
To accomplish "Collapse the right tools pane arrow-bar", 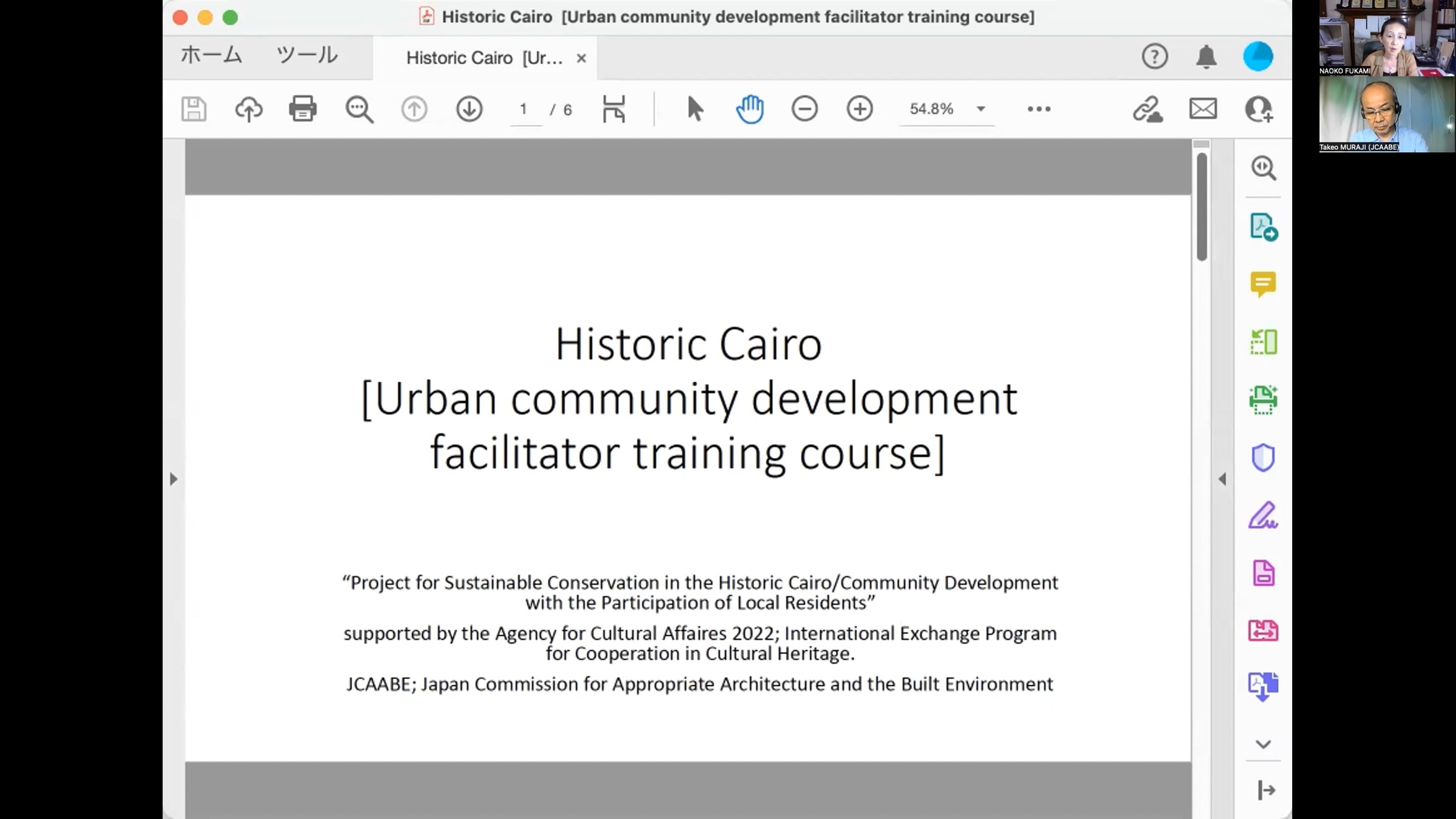I will (x=1266, y=790).
